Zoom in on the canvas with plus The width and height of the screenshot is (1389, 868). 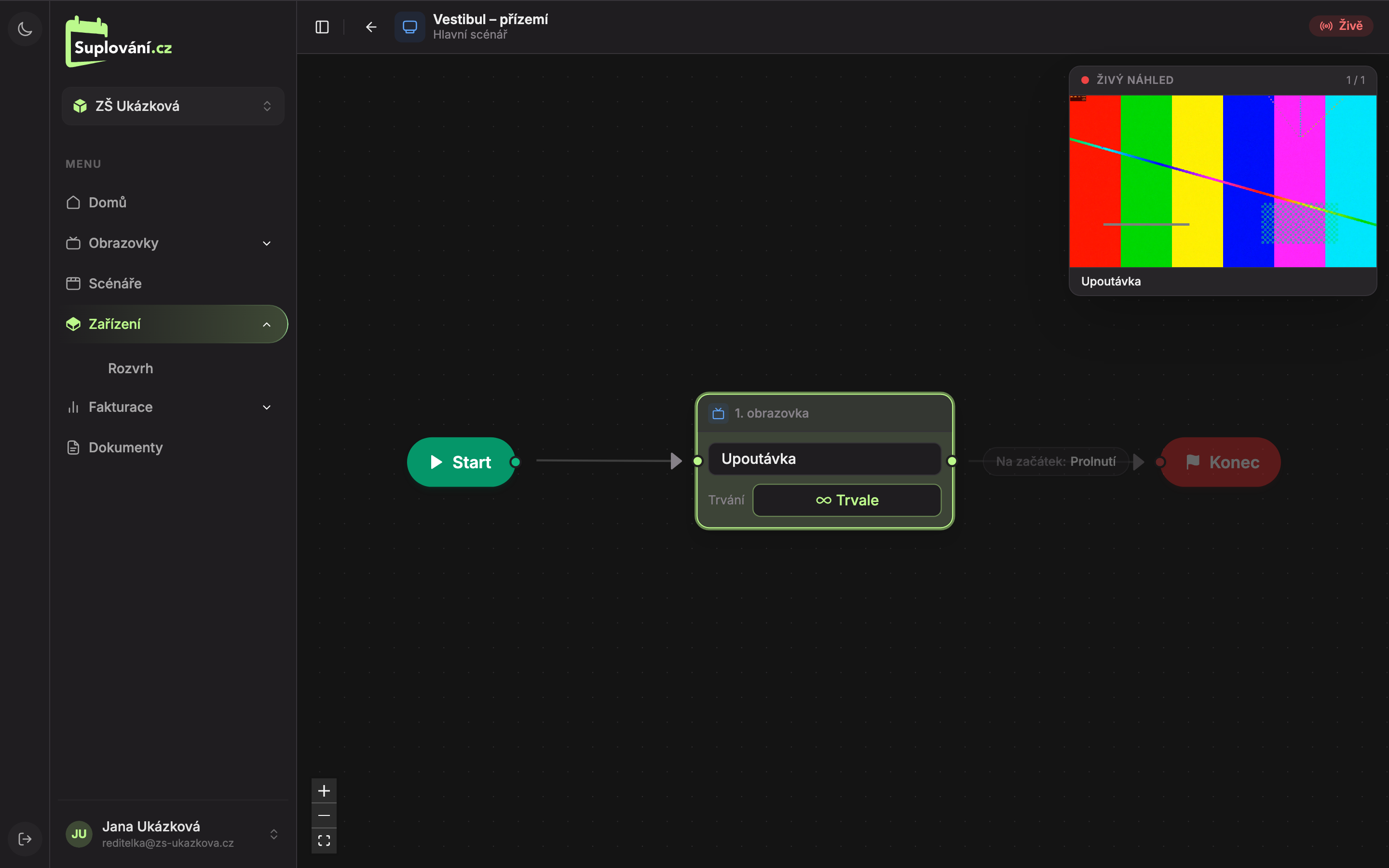pyautogui.click(x=324, y=790)
